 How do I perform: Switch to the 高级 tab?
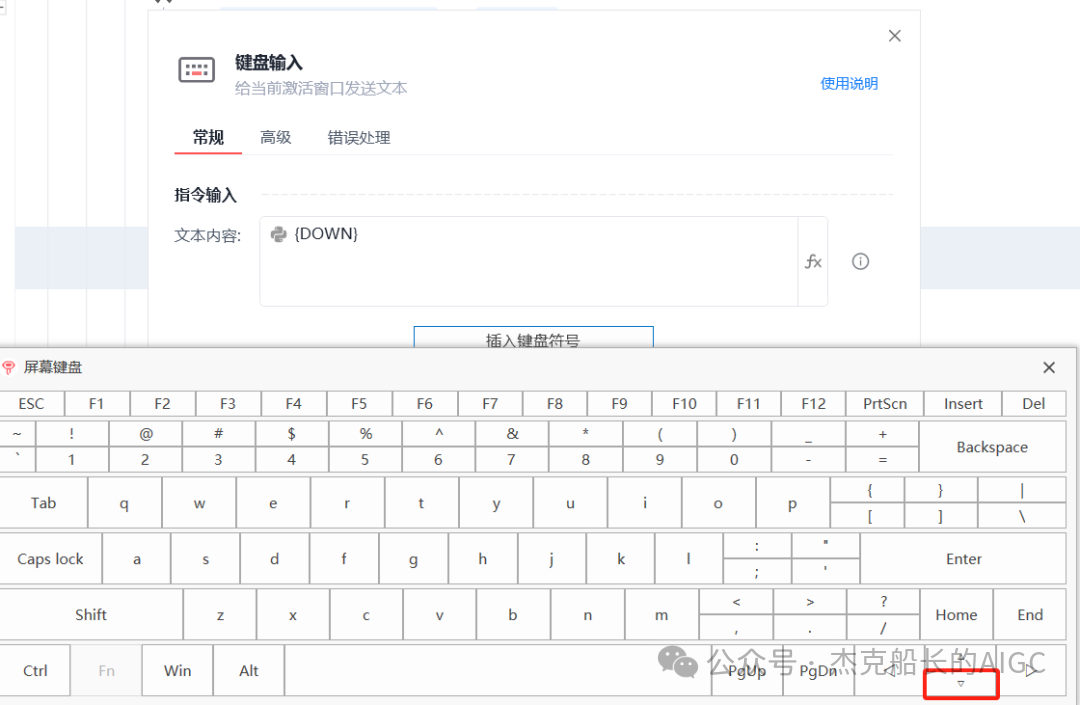tap(275, 137)
